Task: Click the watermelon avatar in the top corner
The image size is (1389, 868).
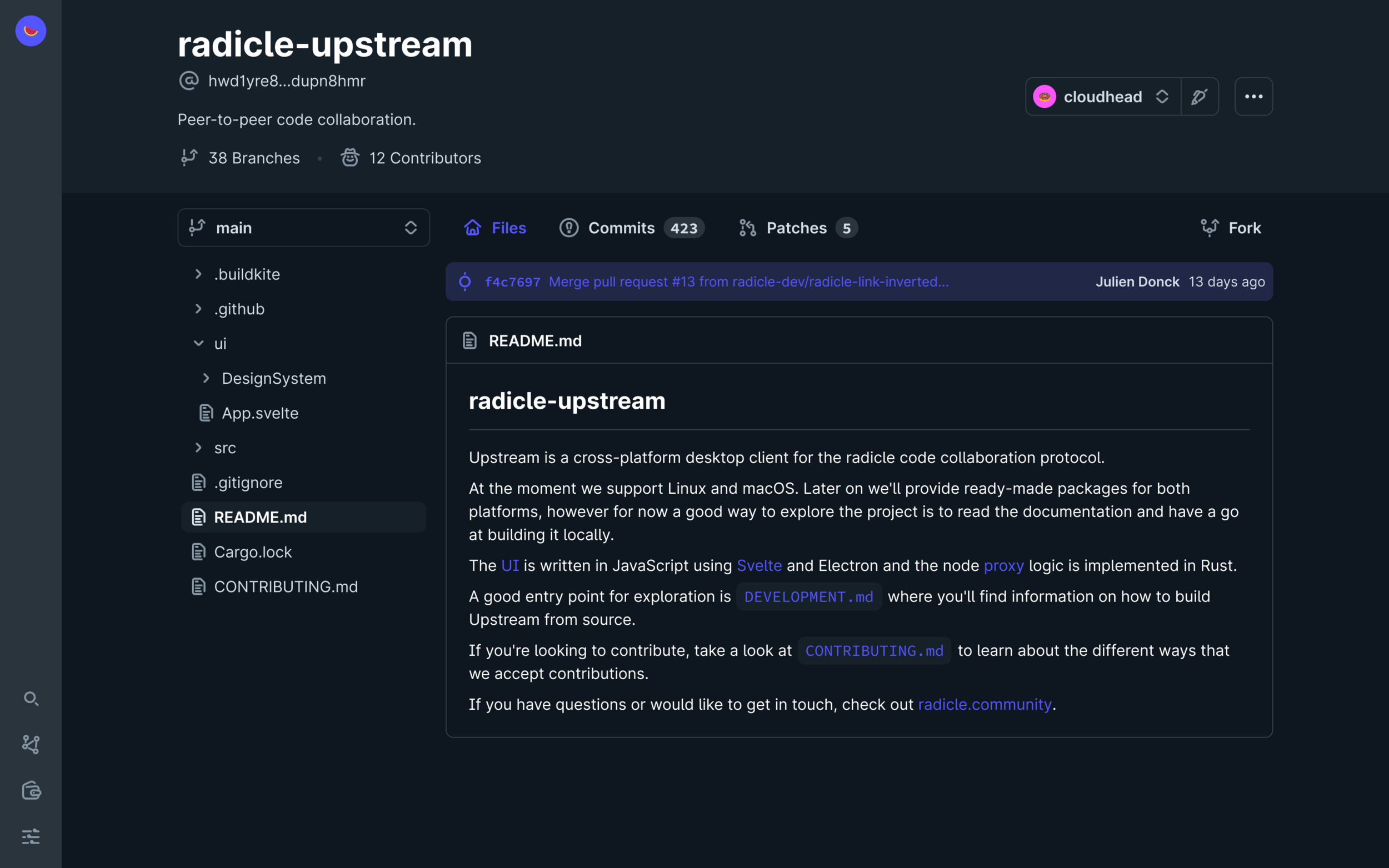Action: tap(30, 31)
